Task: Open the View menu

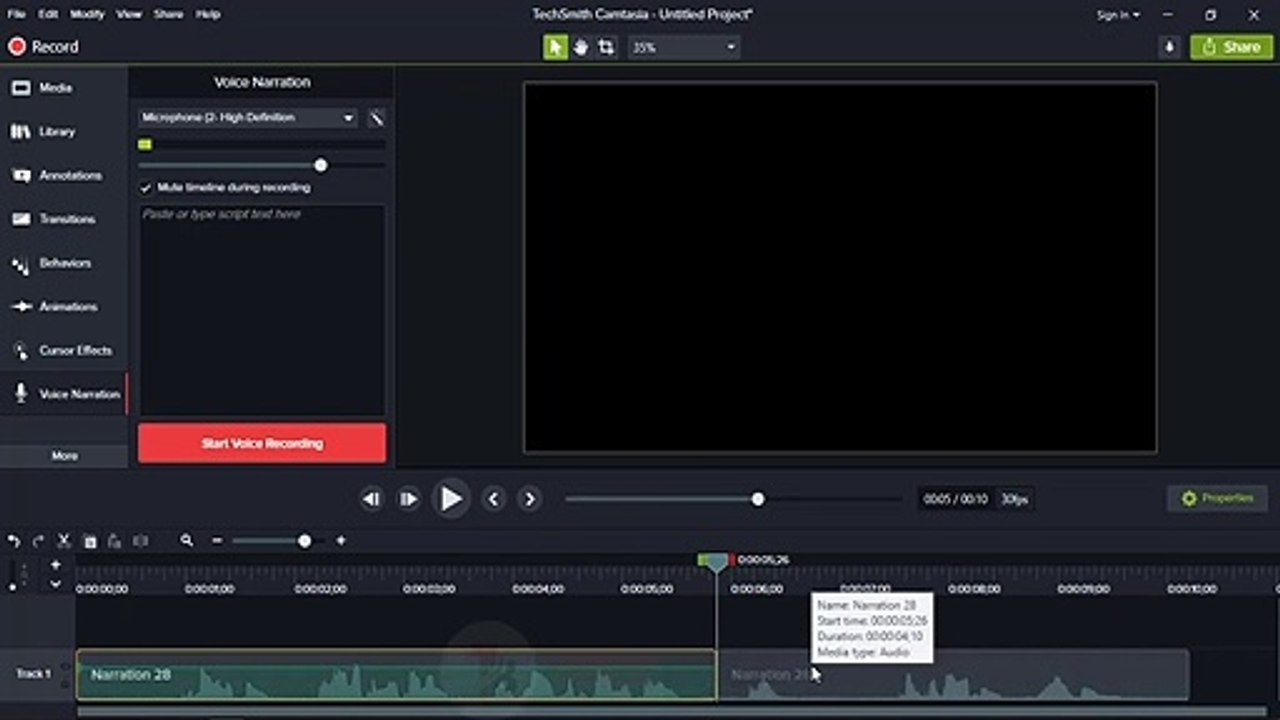Action: [x=128, y=14]
